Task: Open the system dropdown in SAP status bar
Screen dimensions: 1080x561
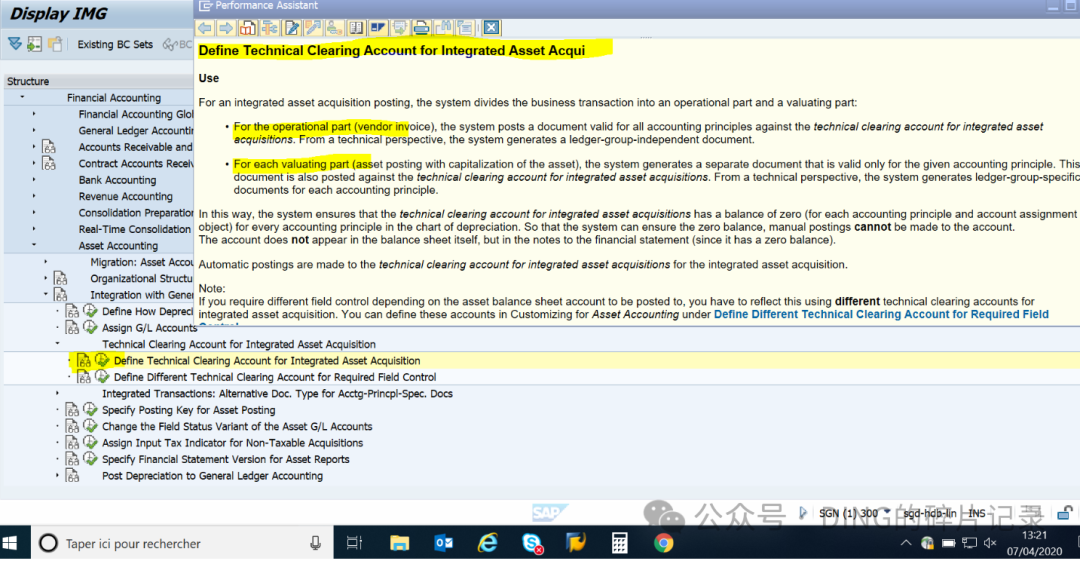Action: tap(887, 512)
